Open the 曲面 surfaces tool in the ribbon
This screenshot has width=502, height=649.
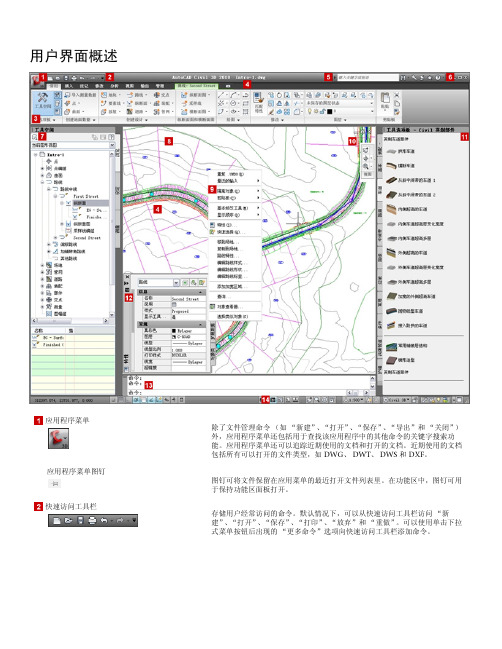click(74, 111)
